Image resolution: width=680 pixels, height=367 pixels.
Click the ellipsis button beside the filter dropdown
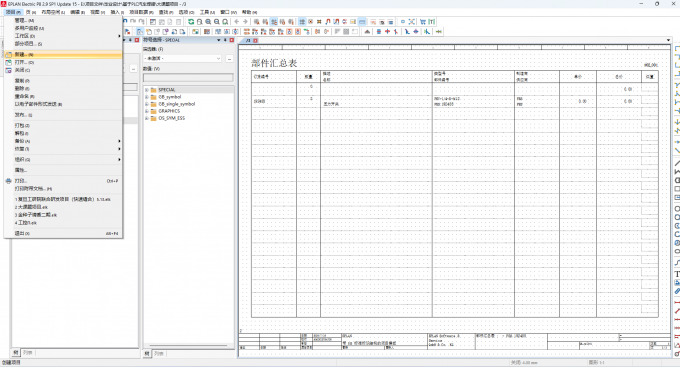tap(229, 58)
